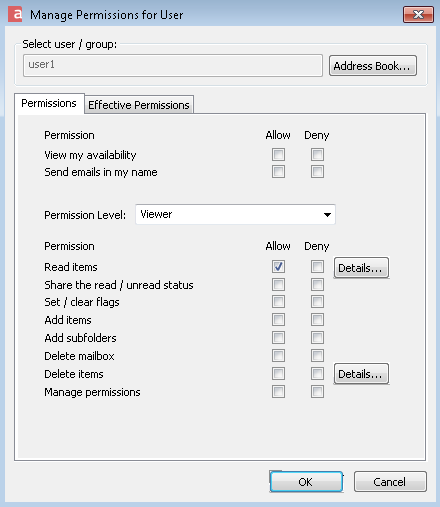Allow Delete mailbox permission

(x=278, y=355)
